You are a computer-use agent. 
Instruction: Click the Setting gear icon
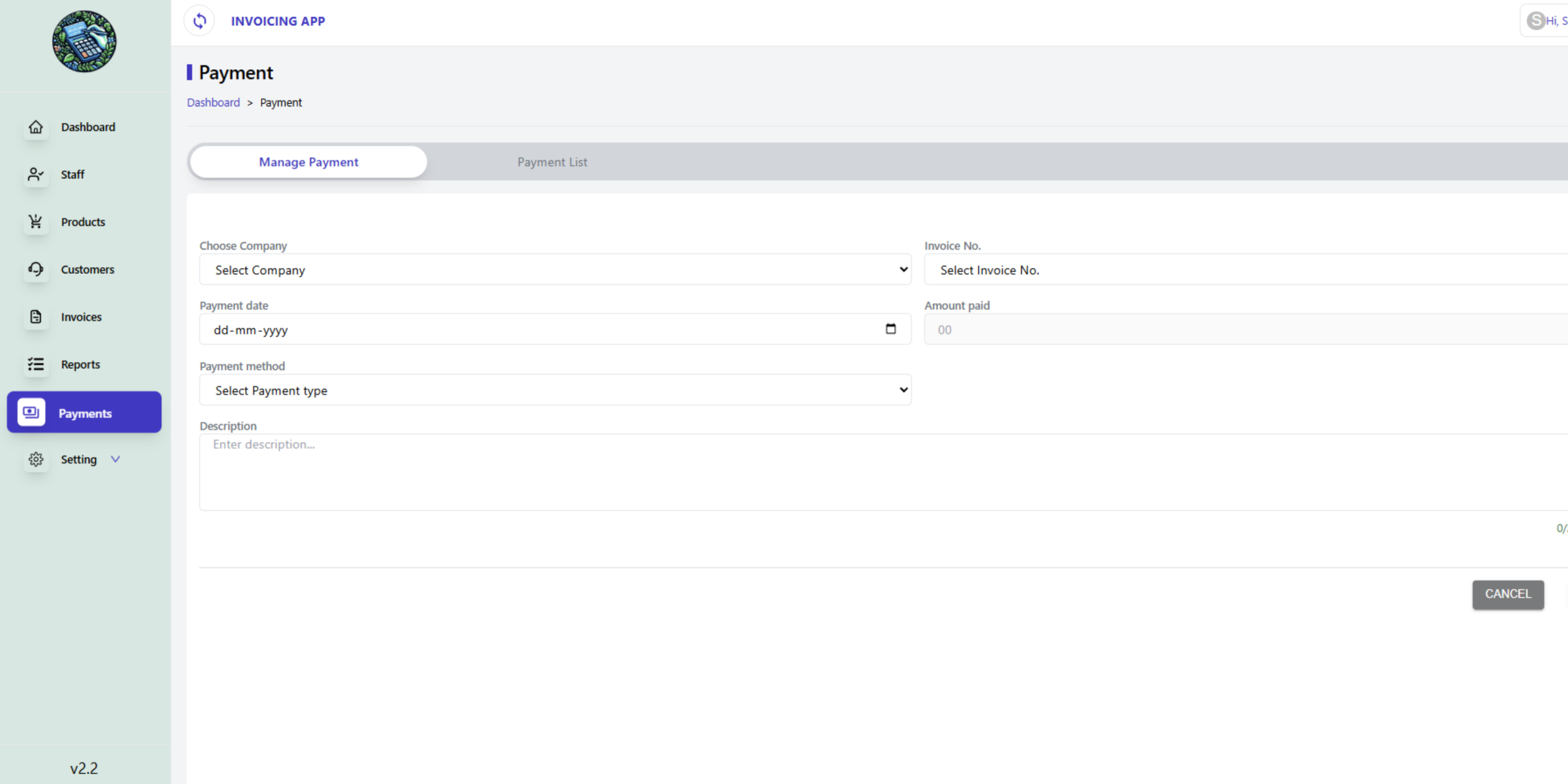pyautogui.click(x=36, y=459)
